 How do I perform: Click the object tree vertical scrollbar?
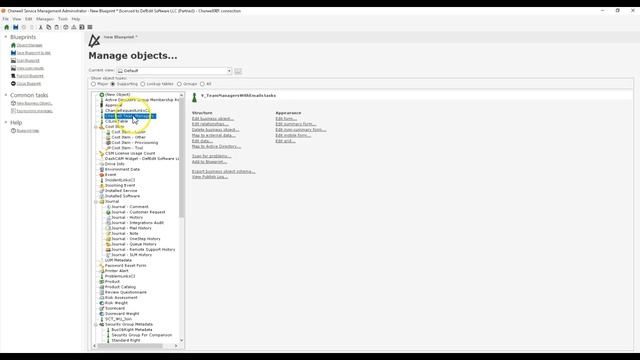(x=182, y=218)
